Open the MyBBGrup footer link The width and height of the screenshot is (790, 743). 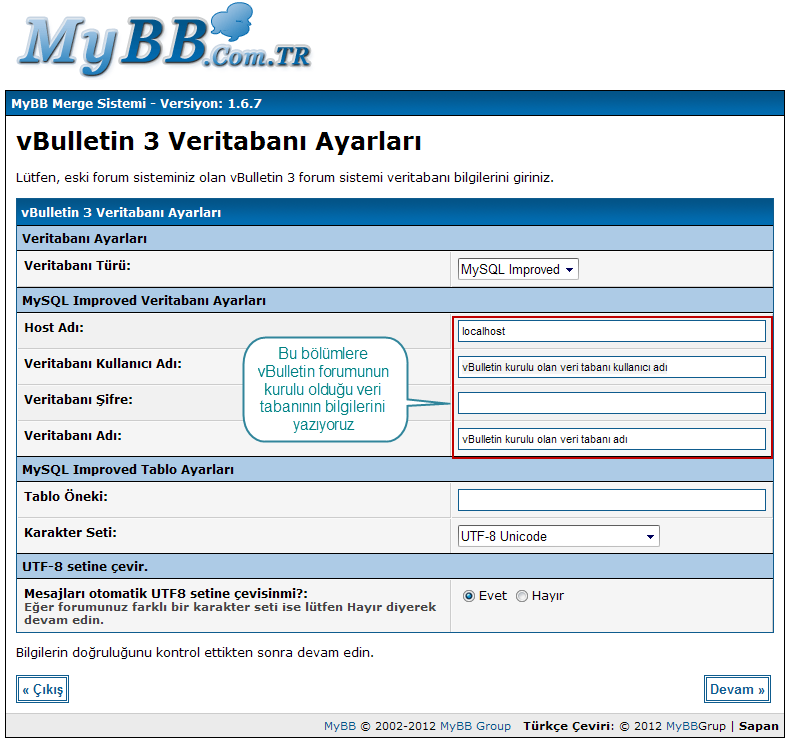(x=696, y=726)
